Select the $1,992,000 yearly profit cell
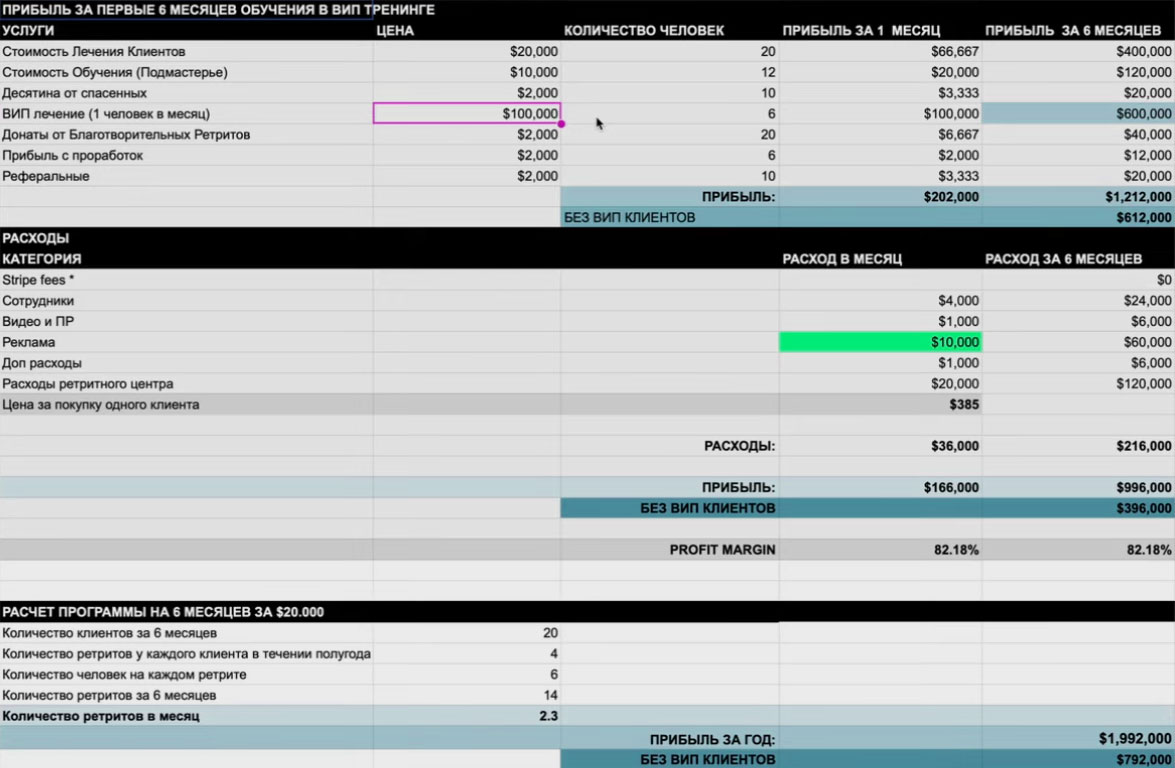Screen dimensions: 1175x768 tap(1078, 738)
